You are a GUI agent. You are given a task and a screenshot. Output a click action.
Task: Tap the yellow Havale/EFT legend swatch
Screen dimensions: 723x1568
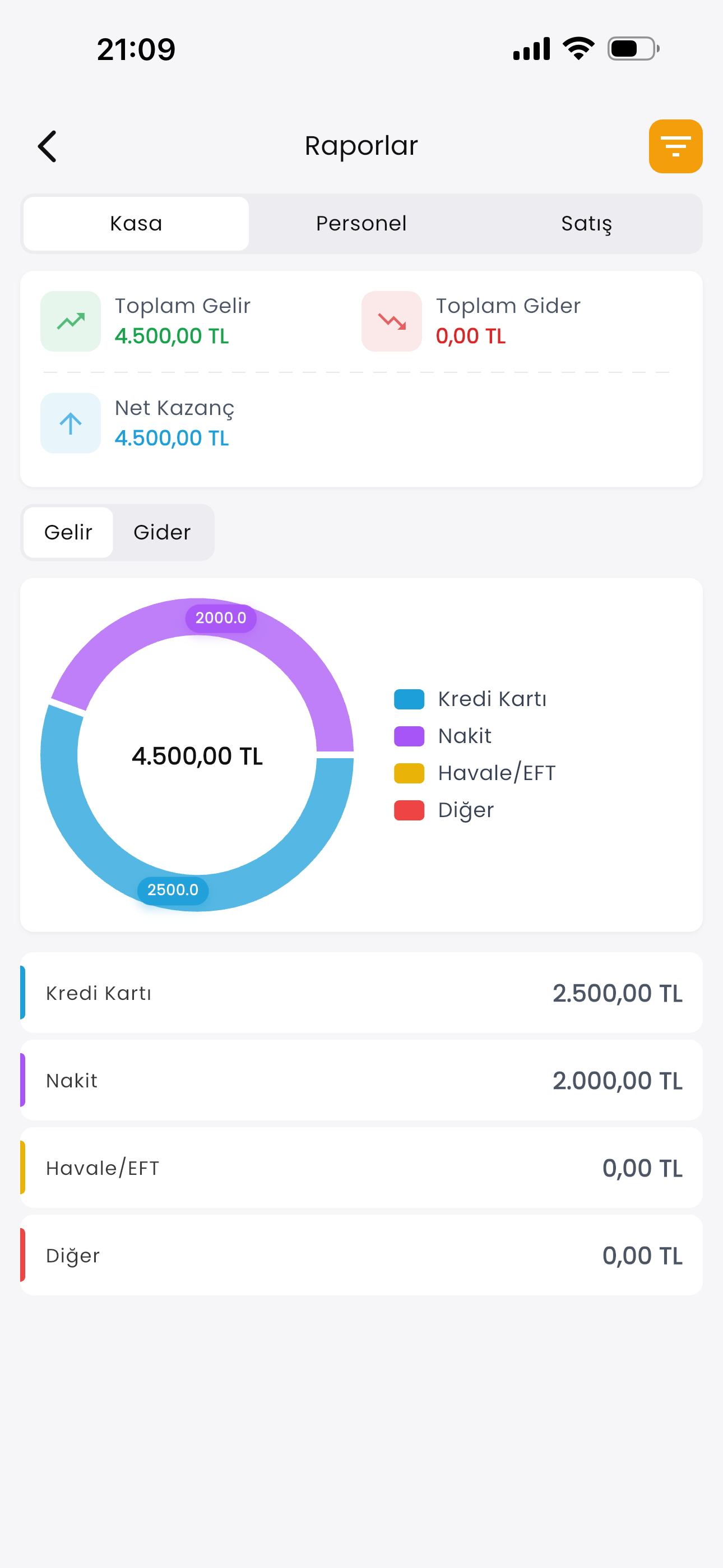[x=409, y=773]
